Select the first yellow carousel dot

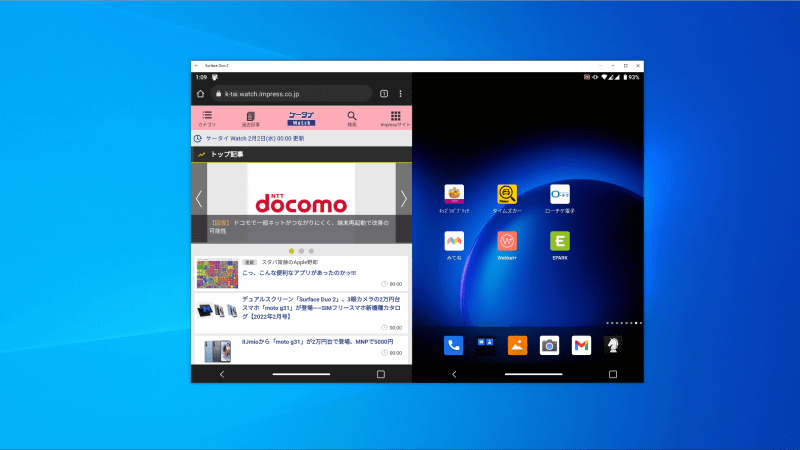click(x=291, y=251)
